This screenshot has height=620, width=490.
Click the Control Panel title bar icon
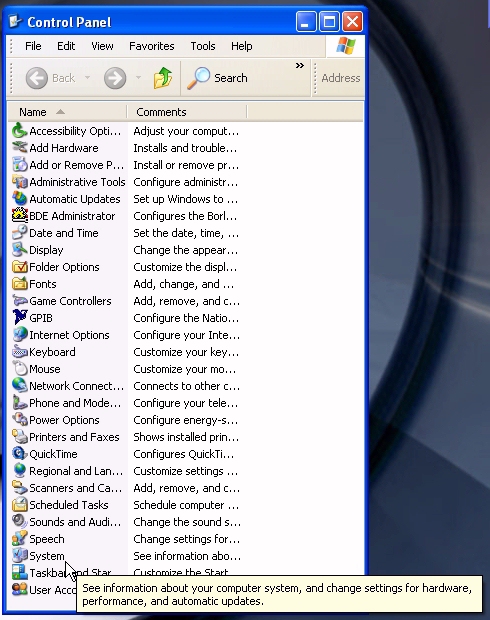point(15,21)
